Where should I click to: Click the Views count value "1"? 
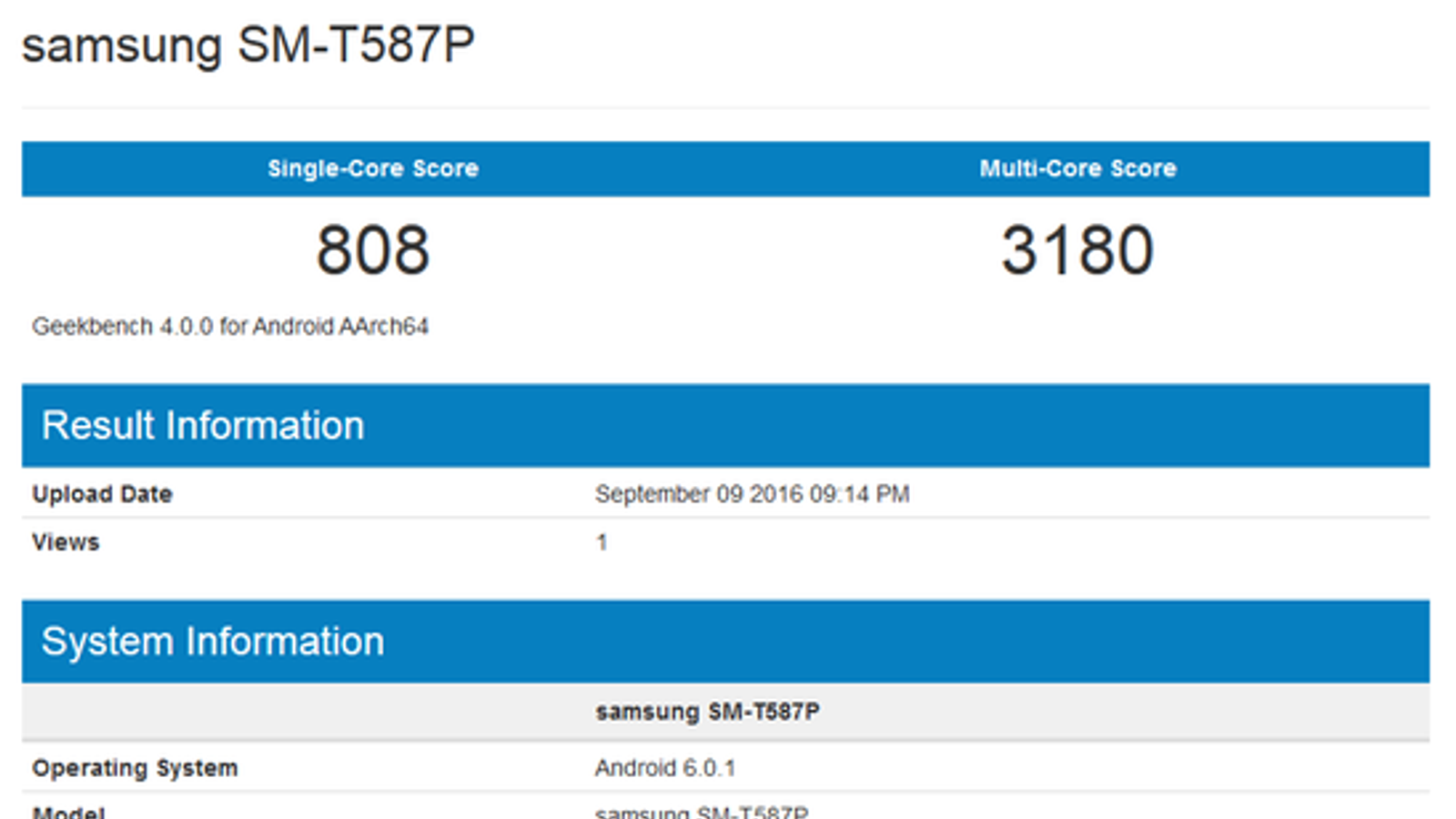pyautogui.click(x=602, y=542)
